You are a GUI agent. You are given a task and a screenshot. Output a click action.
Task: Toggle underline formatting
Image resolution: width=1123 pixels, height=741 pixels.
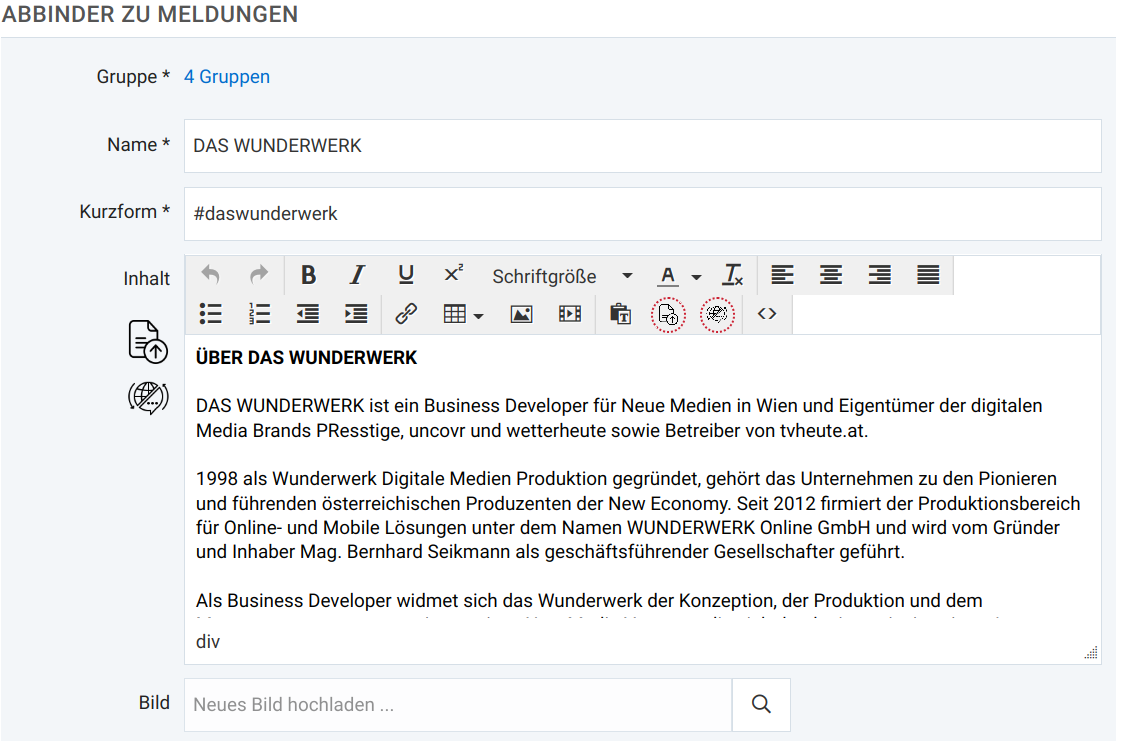[406, 275]
